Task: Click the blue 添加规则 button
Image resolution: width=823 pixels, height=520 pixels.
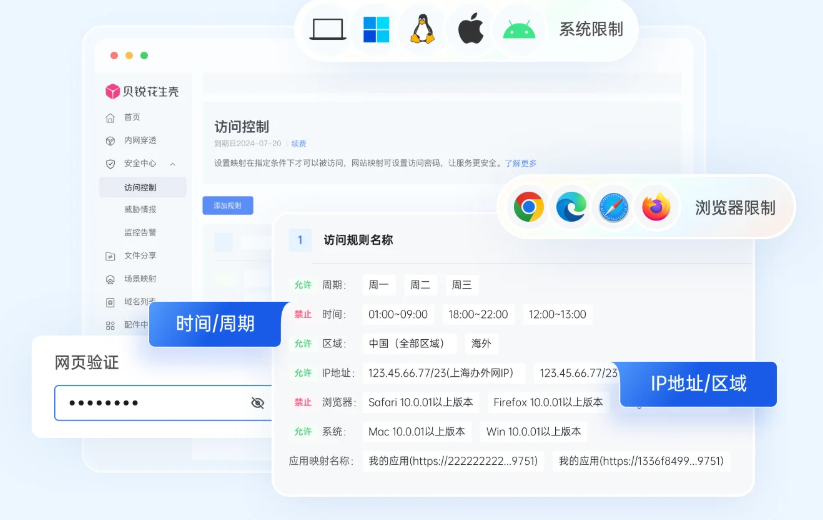Action: click(227, 206)
